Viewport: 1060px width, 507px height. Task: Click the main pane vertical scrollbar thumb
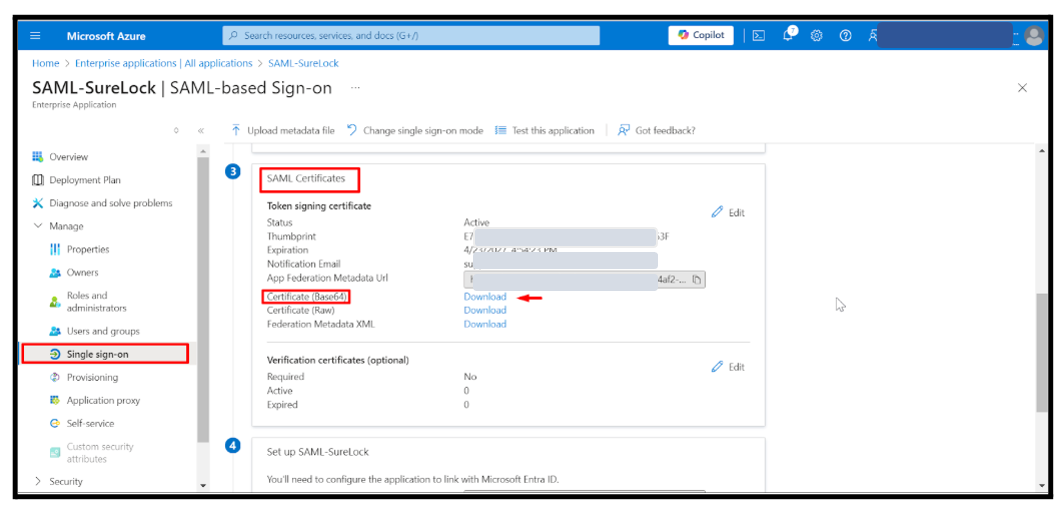pos(1042,352)
